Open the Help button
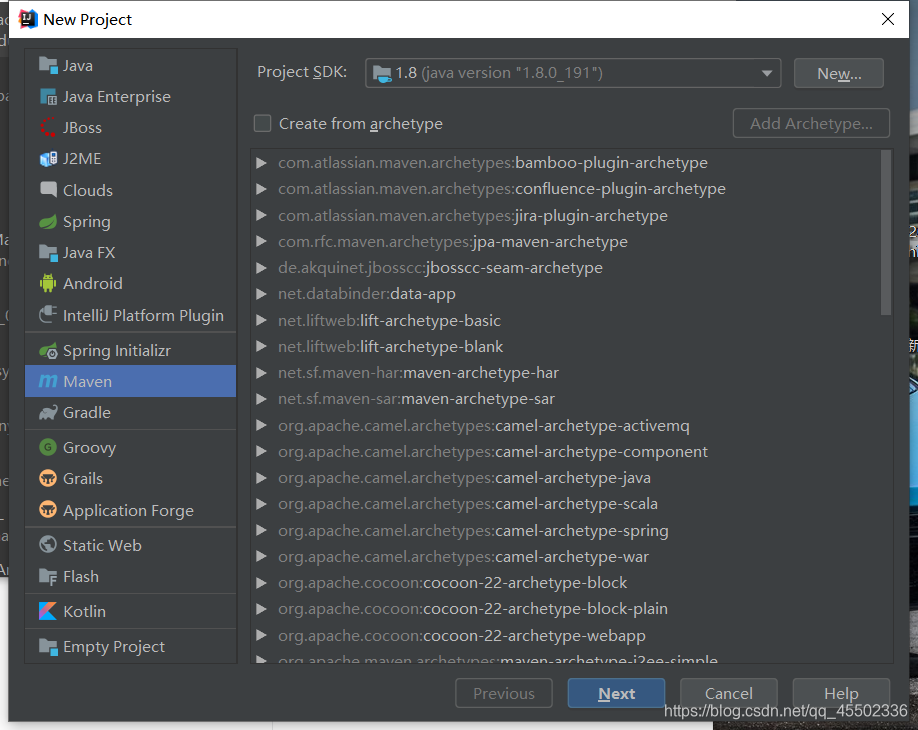The width and height of the screenshot is (918, 730). coord(841,693)
